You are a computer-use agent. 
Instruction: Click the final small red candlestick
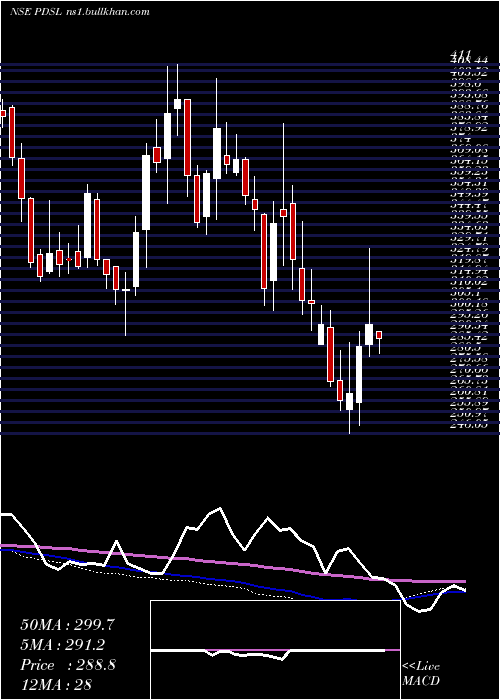(379, 335)
